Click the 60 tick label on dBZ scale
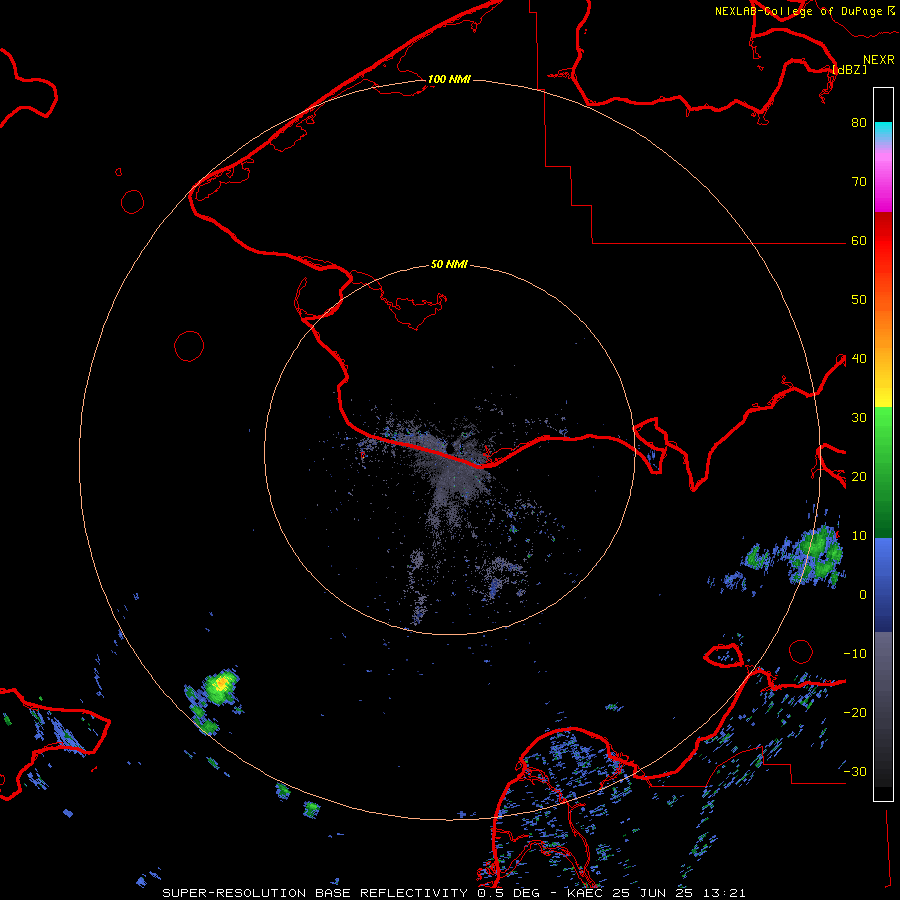This screenshot has width=900, height=900. pos(859,241)
